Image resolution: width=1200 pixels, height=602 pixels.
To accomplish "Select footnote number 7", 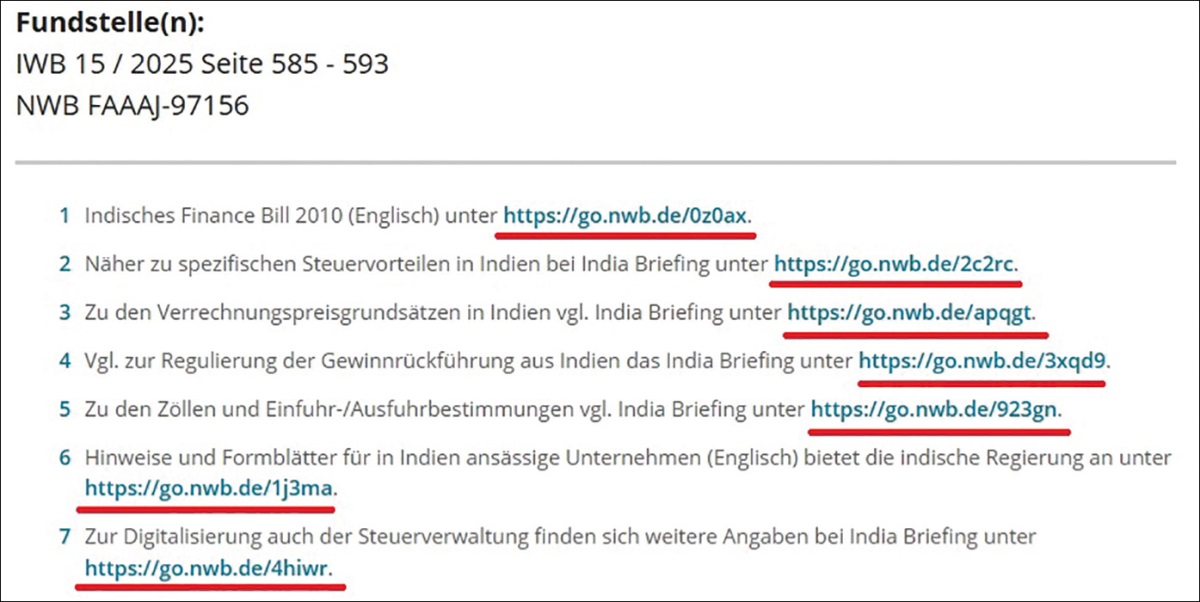I will pos(64,537).
